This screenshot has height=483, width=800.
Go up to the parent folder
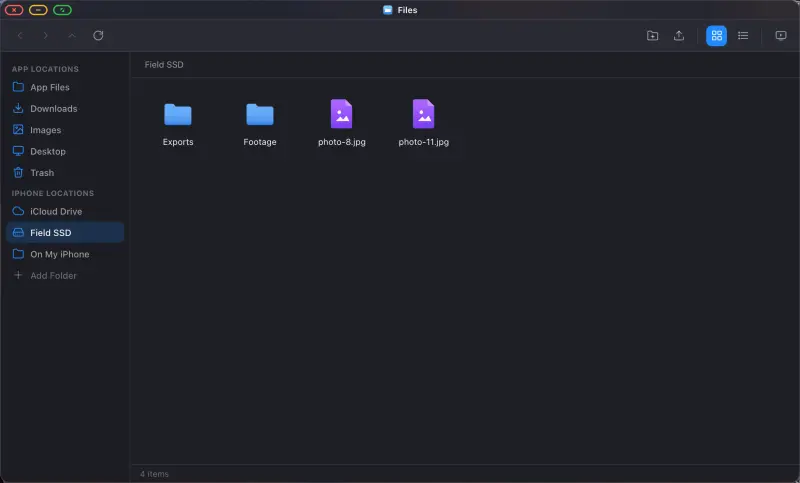(x=72, y=35)
